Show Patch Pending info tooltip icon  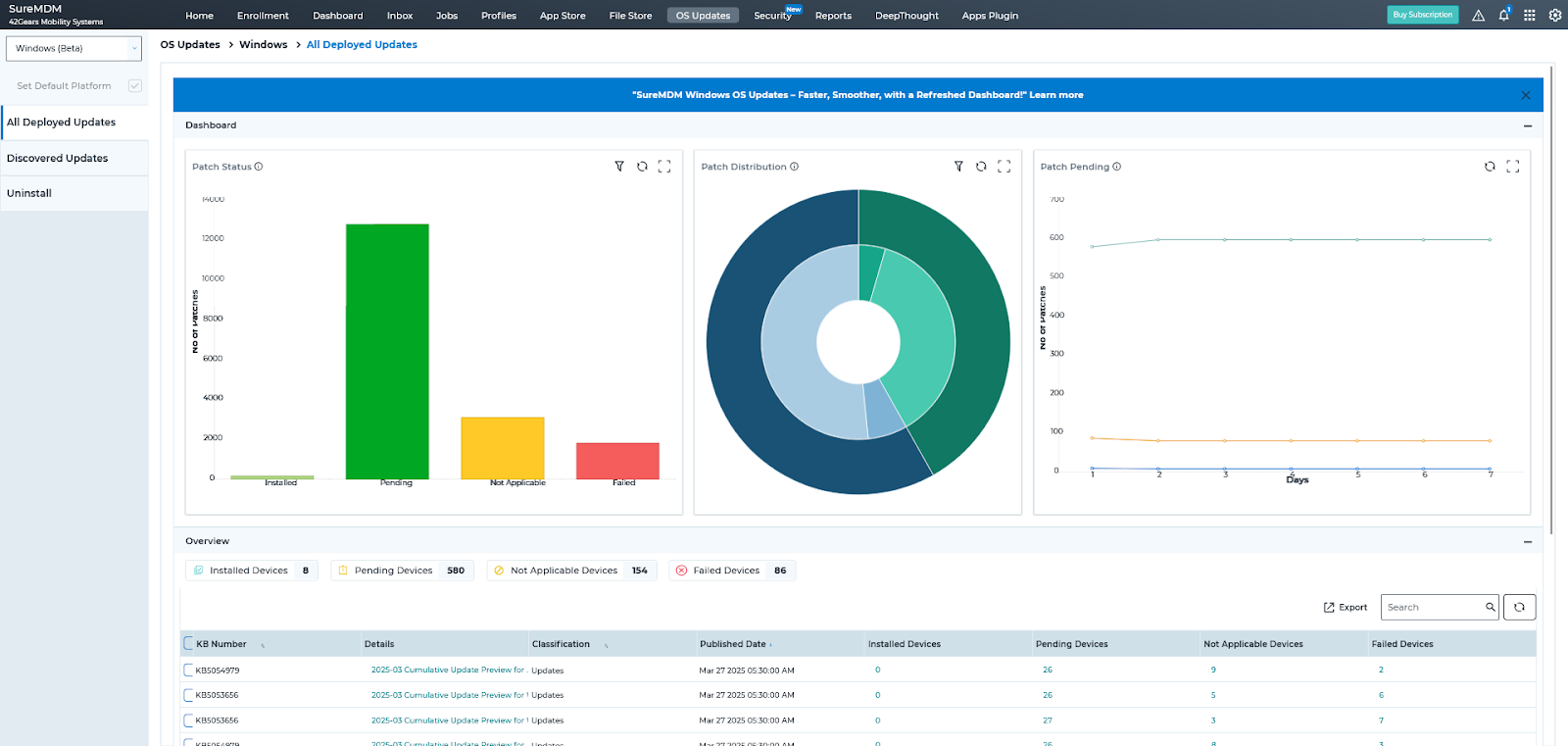pos(1117,167)
